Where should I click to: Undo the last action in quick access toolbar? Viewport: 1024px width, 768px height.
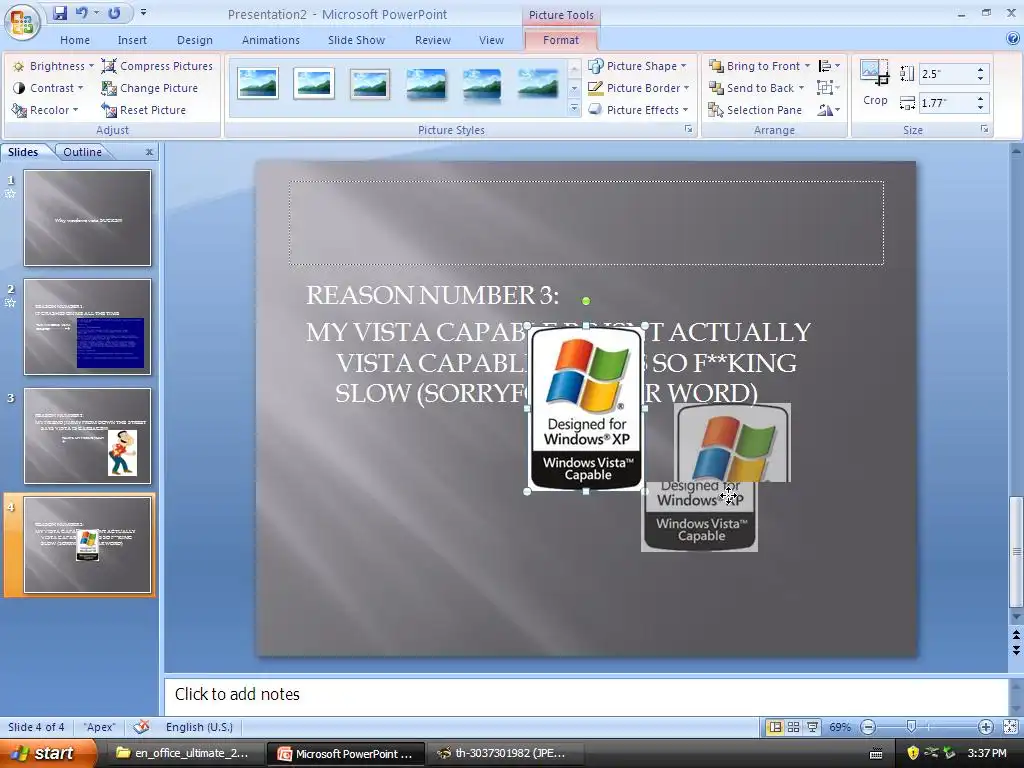82,12
